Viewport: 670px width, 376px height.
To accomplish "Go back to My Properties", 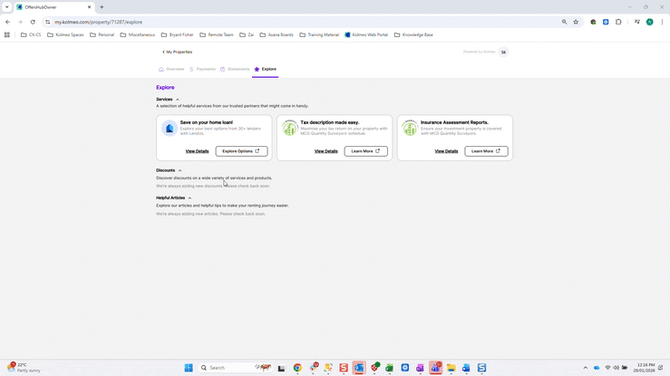I will 177,52.
